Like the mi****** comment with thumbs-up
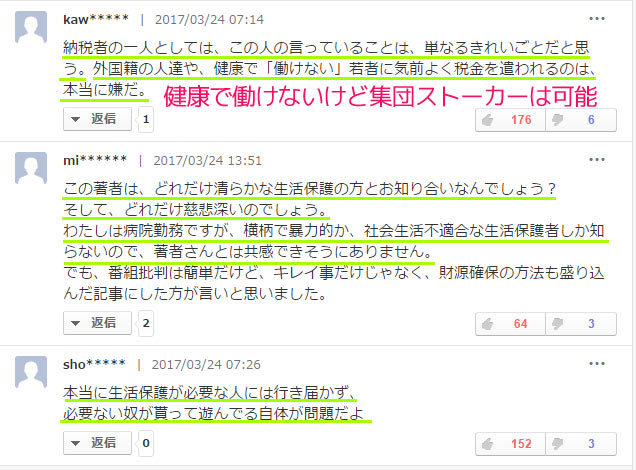Image resolution: width=636 pixels, height=470 pixels. 488,324
